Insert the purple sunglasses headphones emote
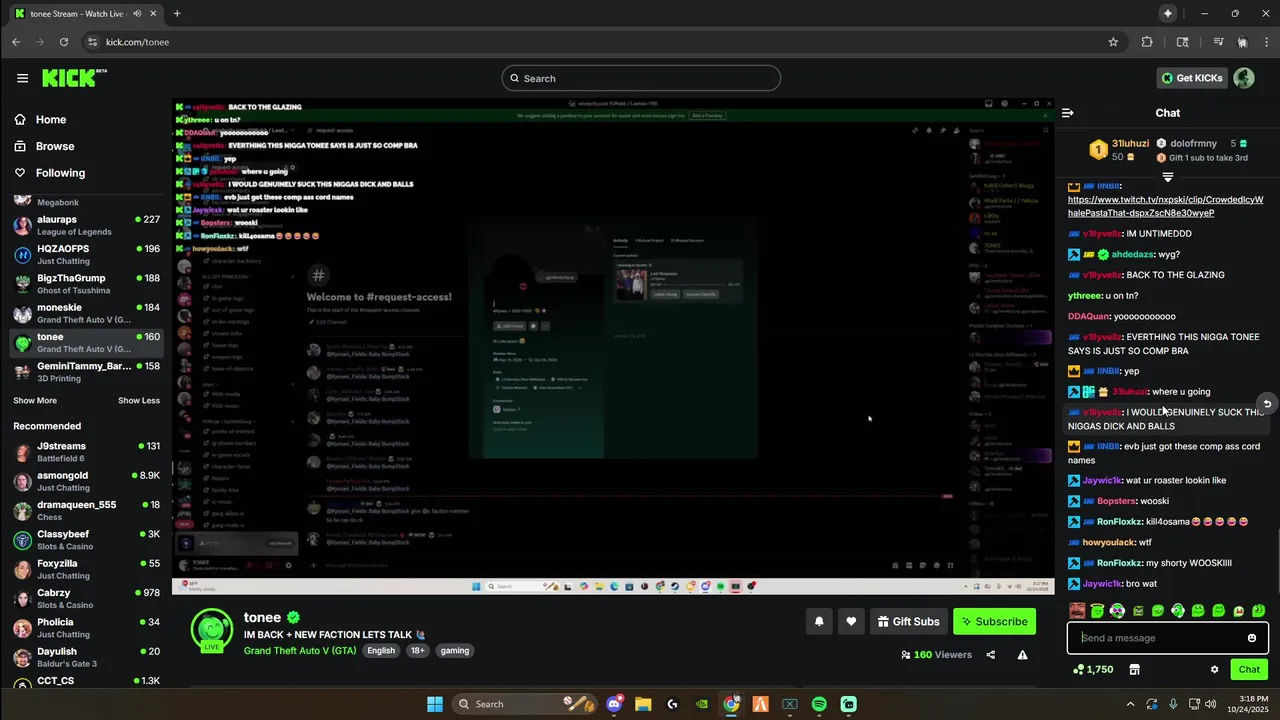 (1117, 610)
